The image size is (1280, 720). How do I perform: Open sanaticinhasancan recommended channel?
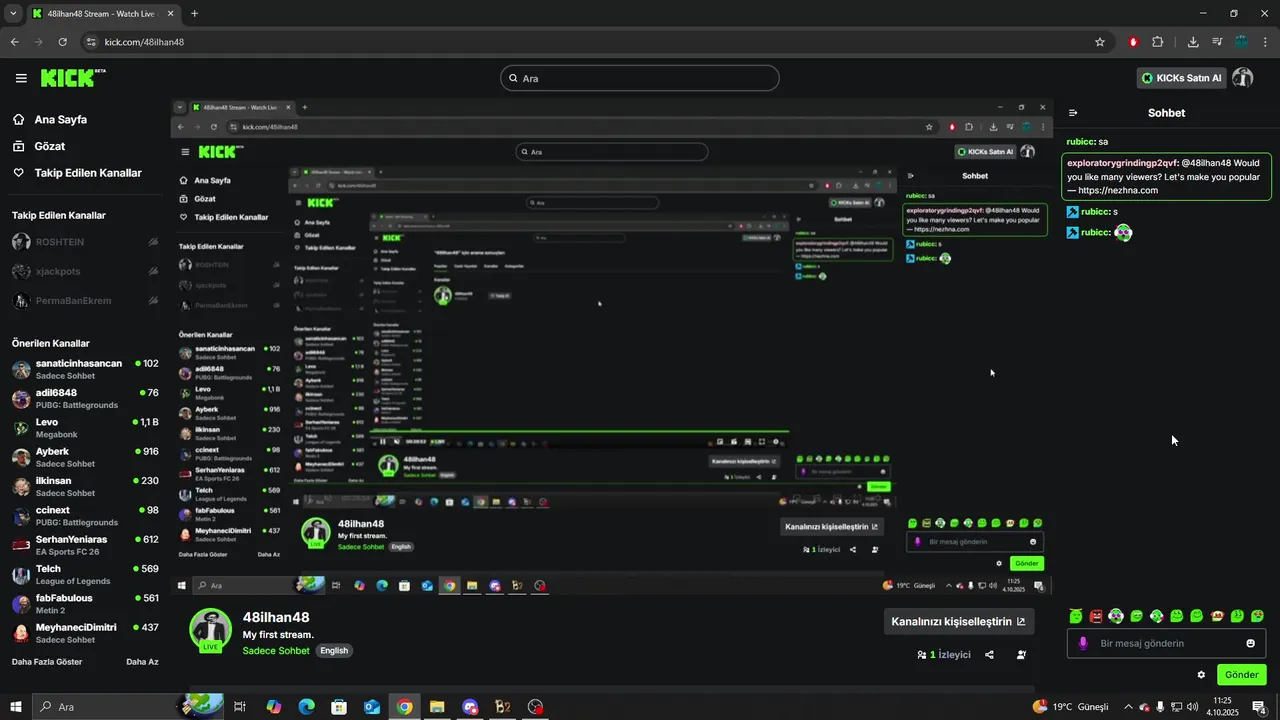point(85,369)
